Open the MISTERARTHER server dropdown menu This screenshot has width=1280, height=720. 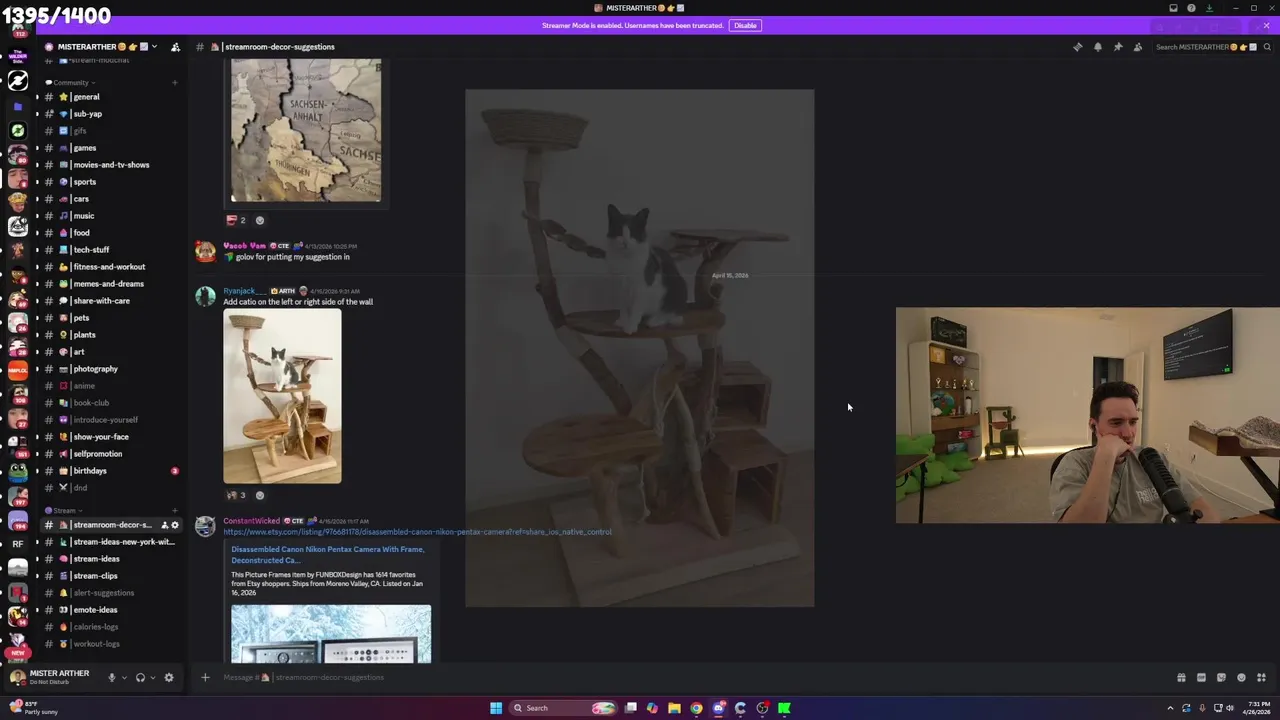point(100,47)
